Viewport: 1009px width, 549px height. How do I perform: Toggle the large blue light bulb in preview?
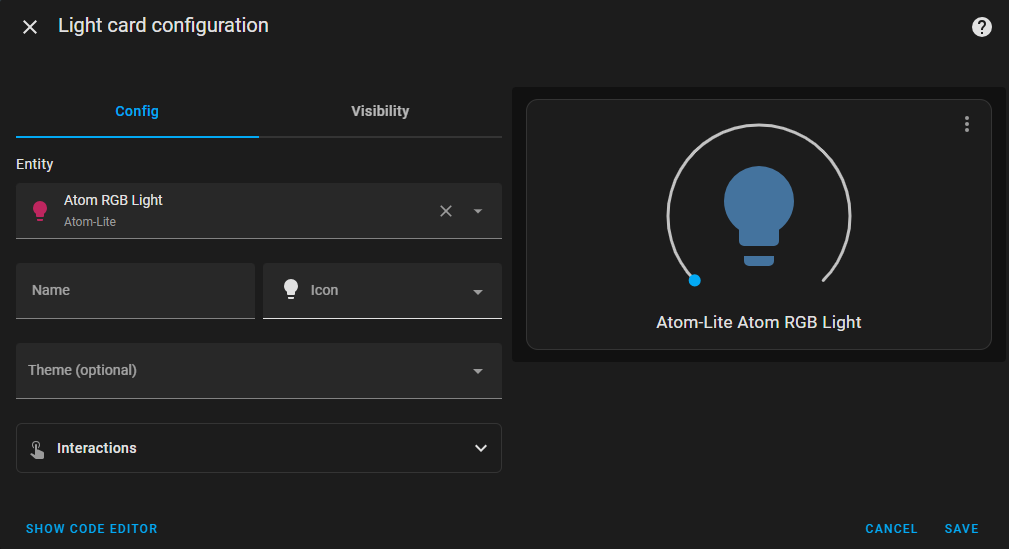(x=759, y=216)
